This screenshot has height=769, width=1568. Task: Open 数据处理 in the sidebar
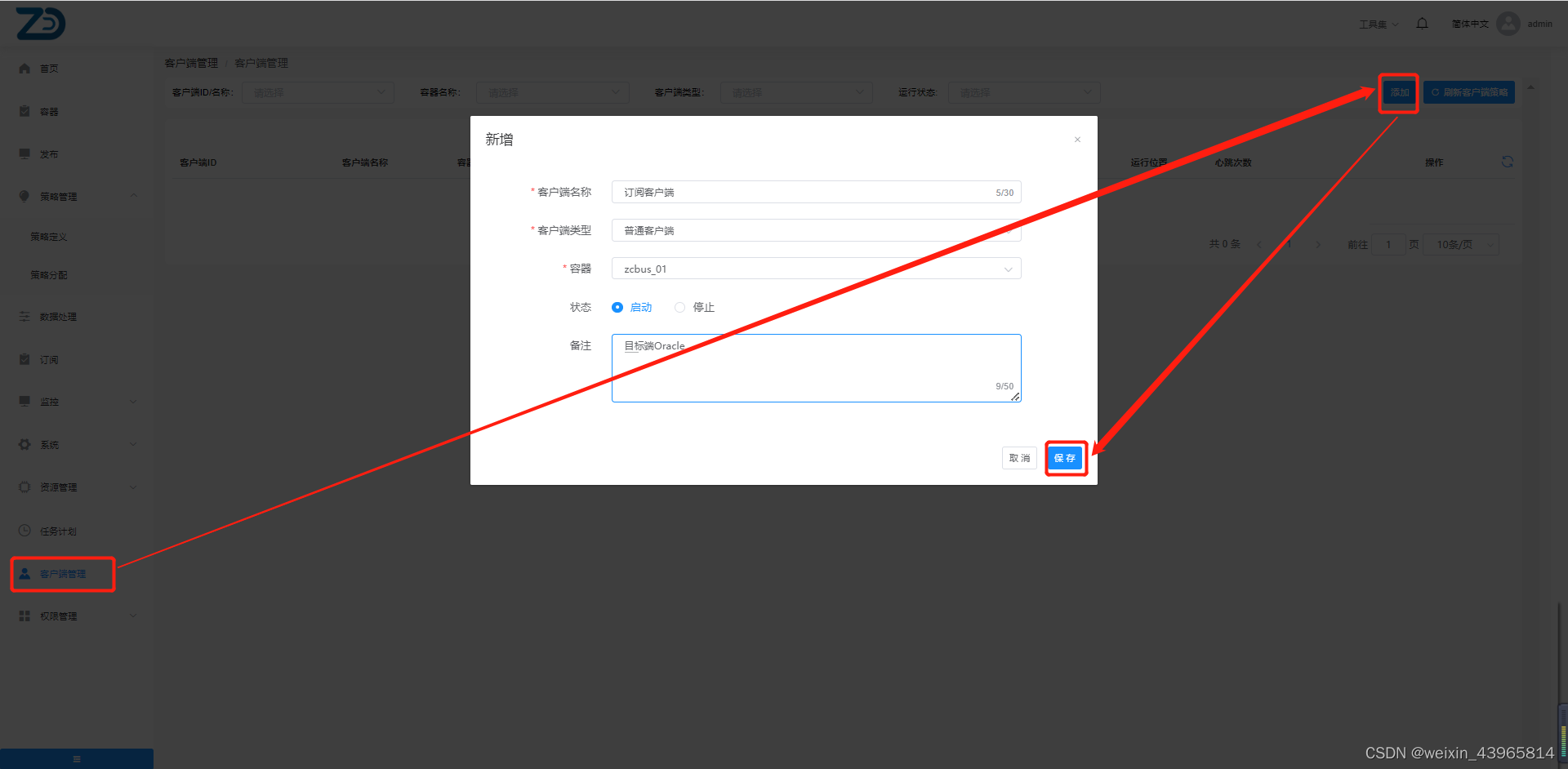coord(58,317)
